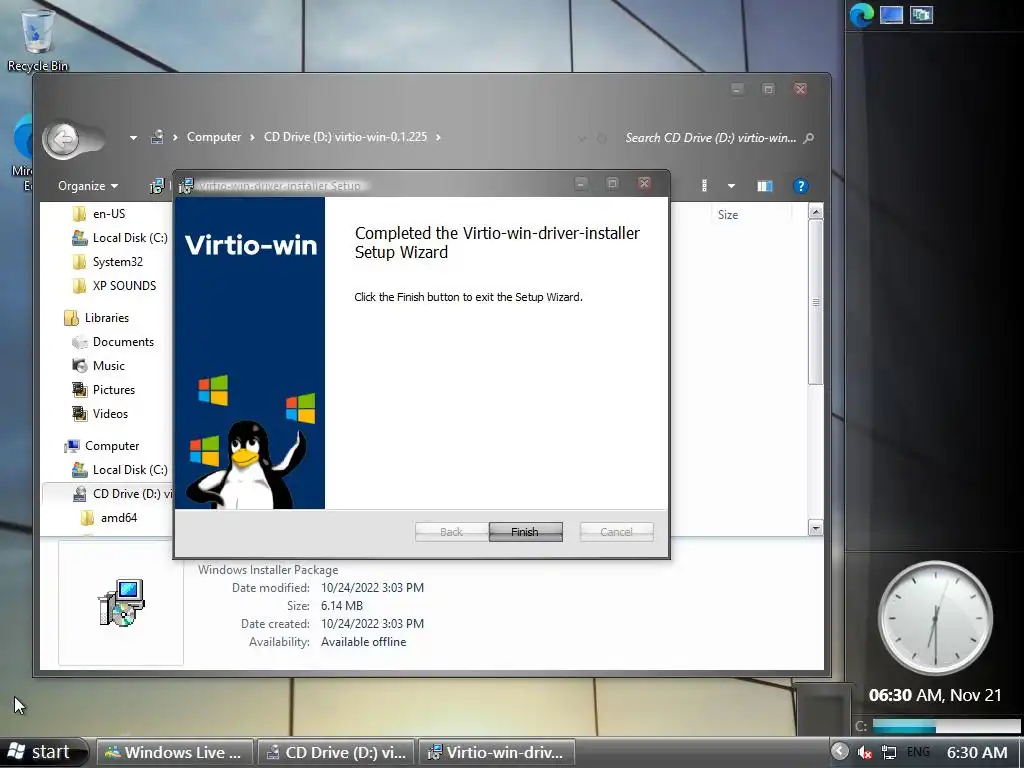Screen dimensions: 1024x768
Task: Click the Size column header
Action: pyautogui.click(x=728, y=214)
